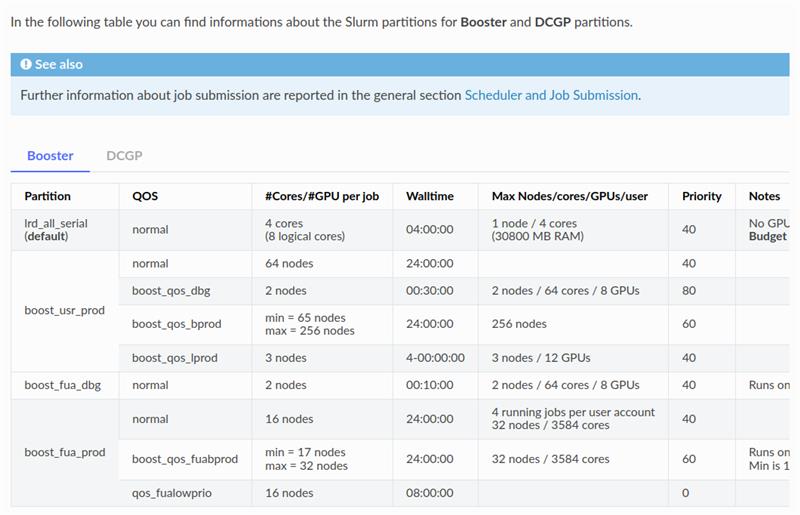
Task: Click the boost_qos_dbg QOS entry
Action: click(x=171, y=291)
